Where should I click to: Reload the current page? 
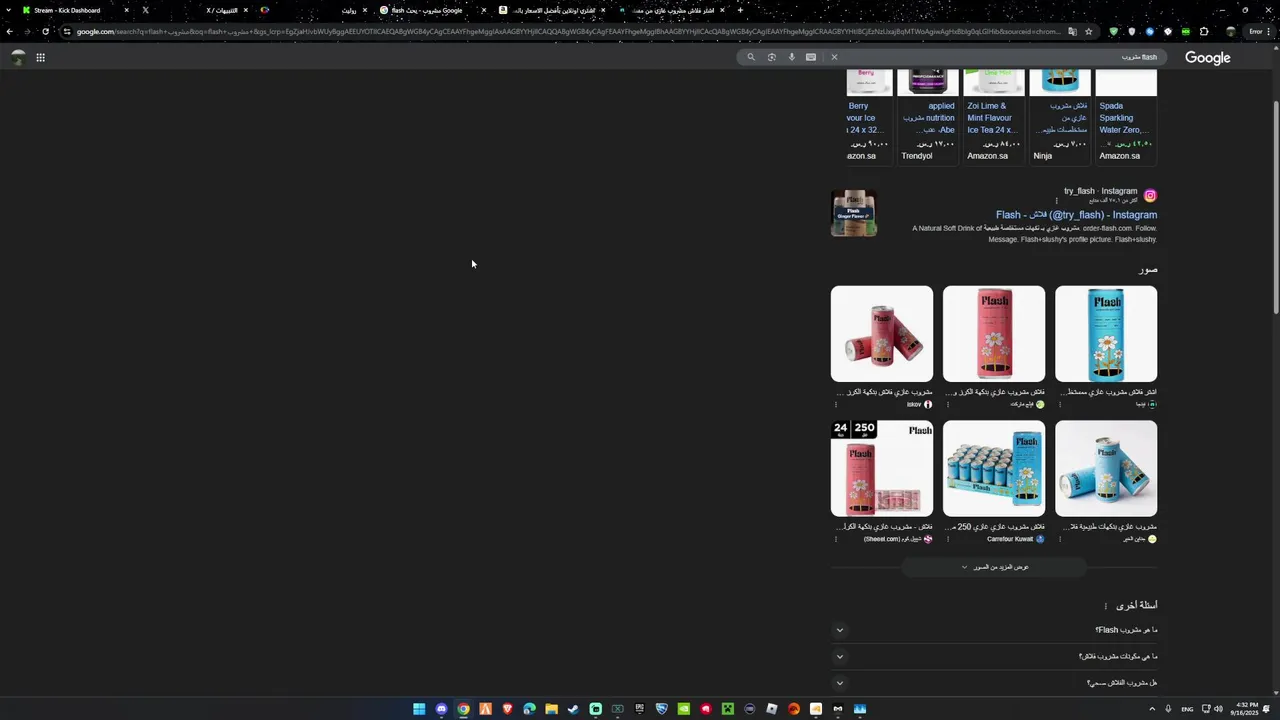(x=45, y=31)
